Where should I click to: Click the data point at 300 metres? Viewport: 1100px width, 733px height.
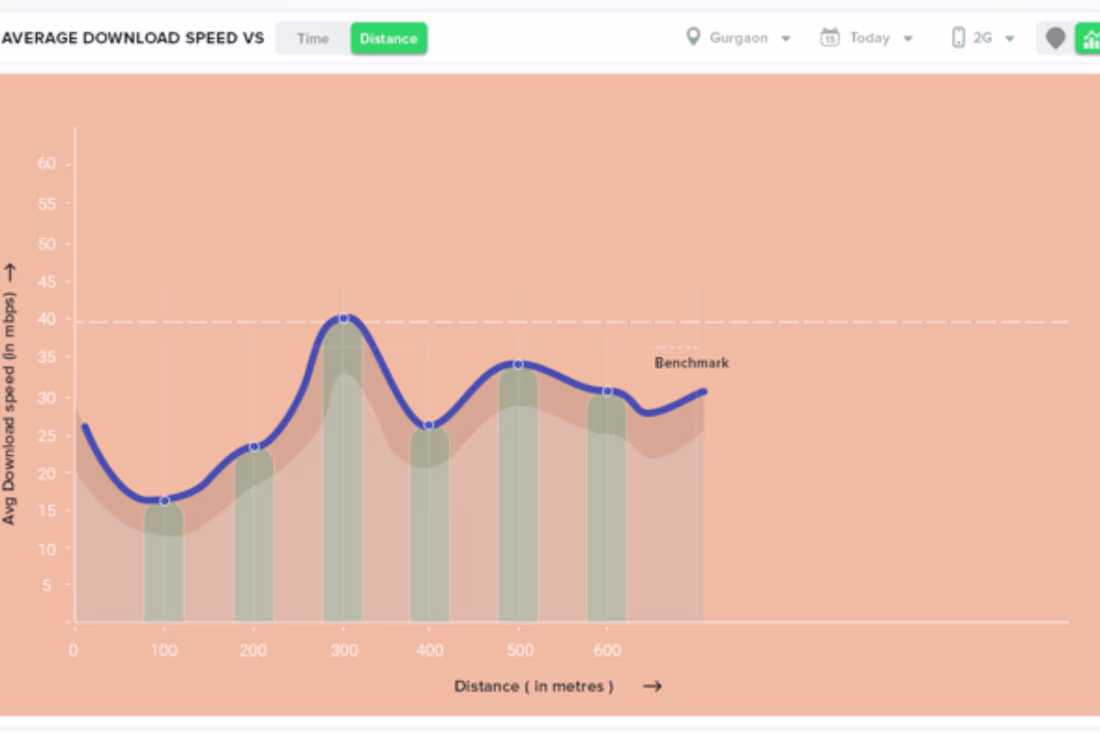click(x=343, y=318)
